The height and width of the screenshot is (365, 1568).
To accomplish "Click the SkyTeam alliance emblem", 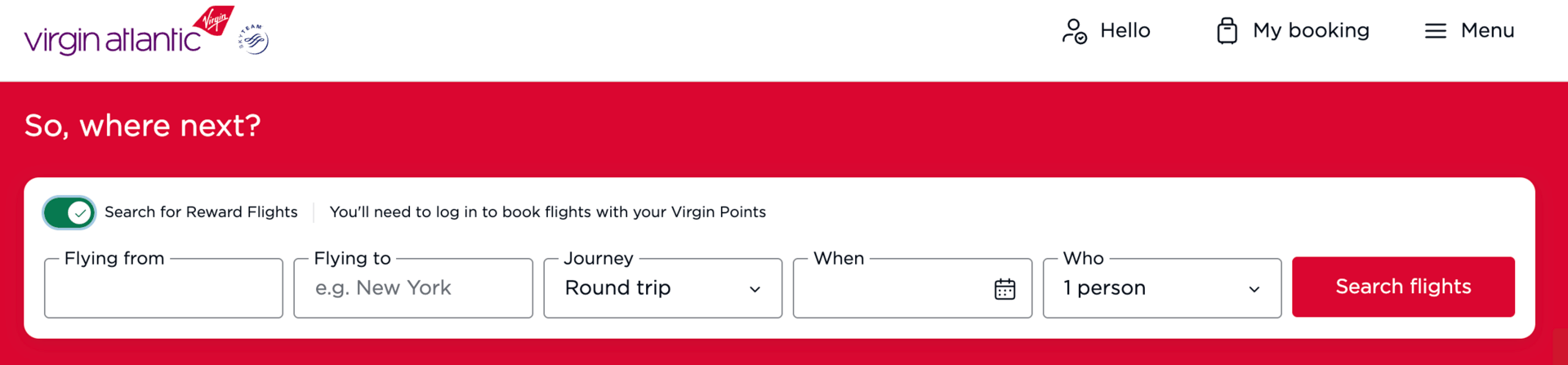I will [254, 39].
